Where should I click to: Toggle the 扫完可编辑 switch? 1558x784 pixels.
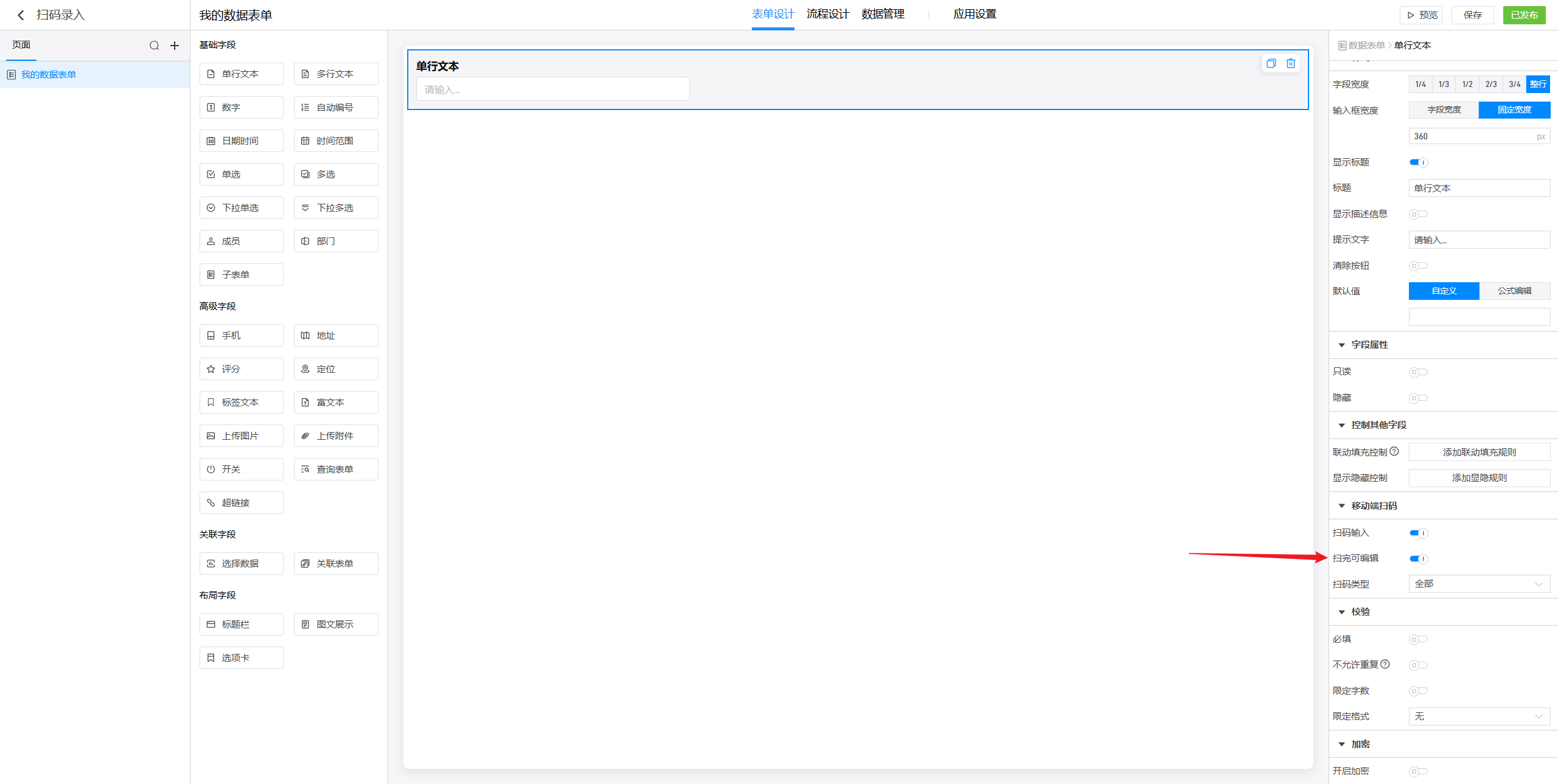click(x=1418, y=559)
